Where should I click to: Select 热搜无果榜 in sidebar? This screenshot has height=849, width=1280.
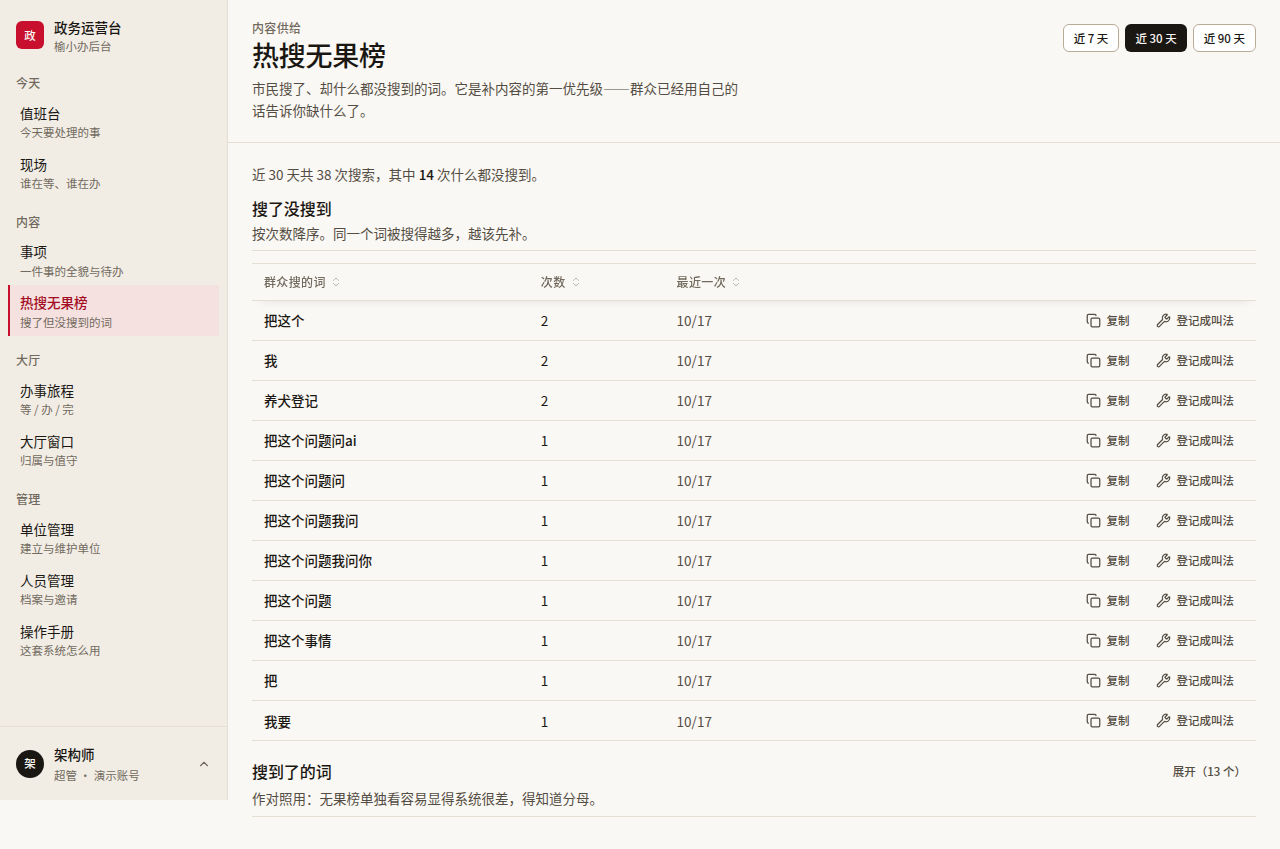coord(113,311)
